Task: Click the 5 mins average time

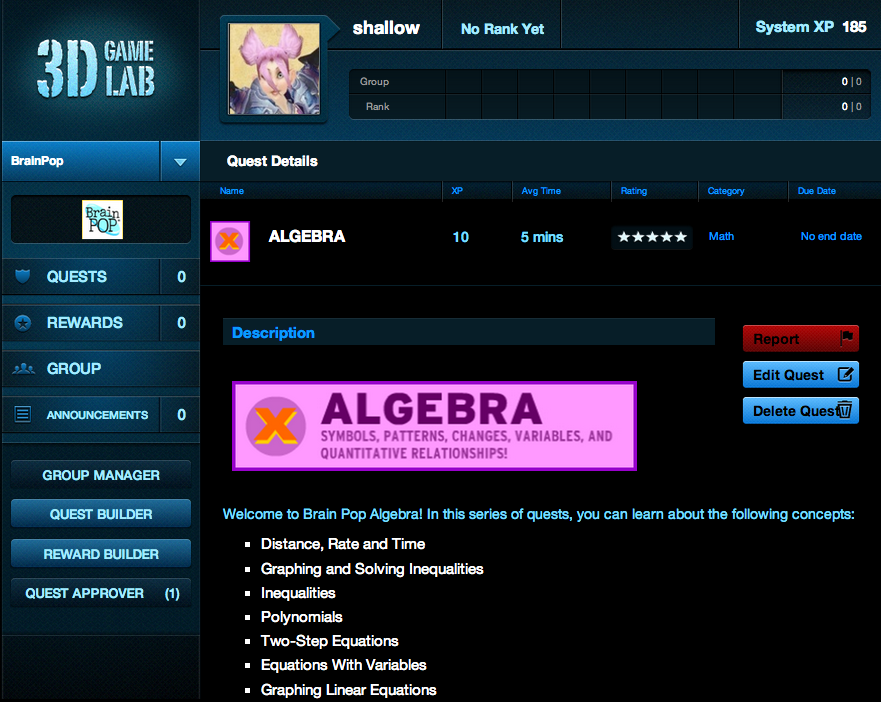Action: (x=542, y=237)
